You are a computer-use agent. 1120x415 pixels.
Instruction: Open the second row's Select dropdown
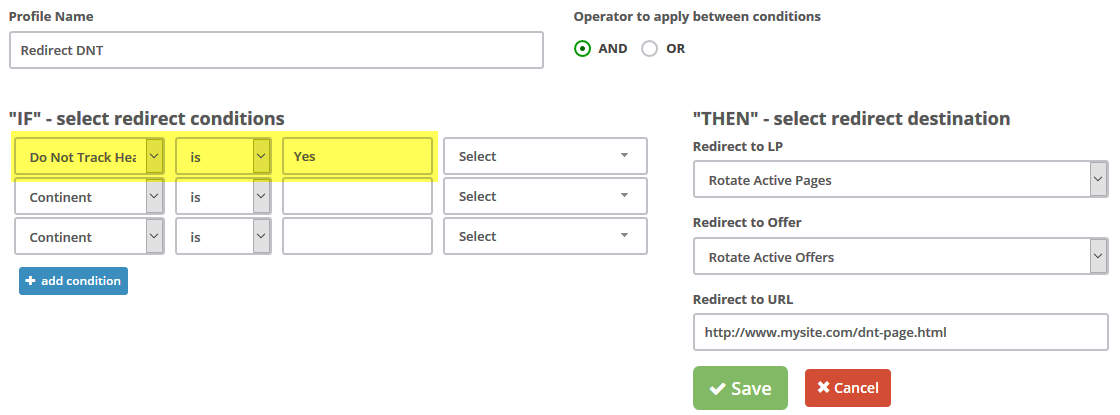point(545,196)
